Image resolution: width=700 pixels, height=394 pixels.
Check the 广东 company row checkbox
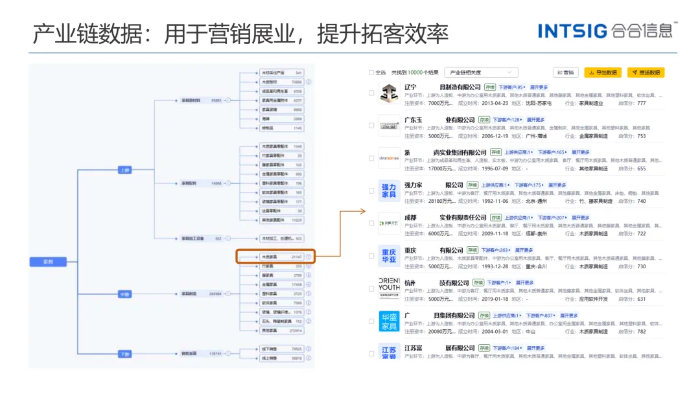tap(371, 125)
